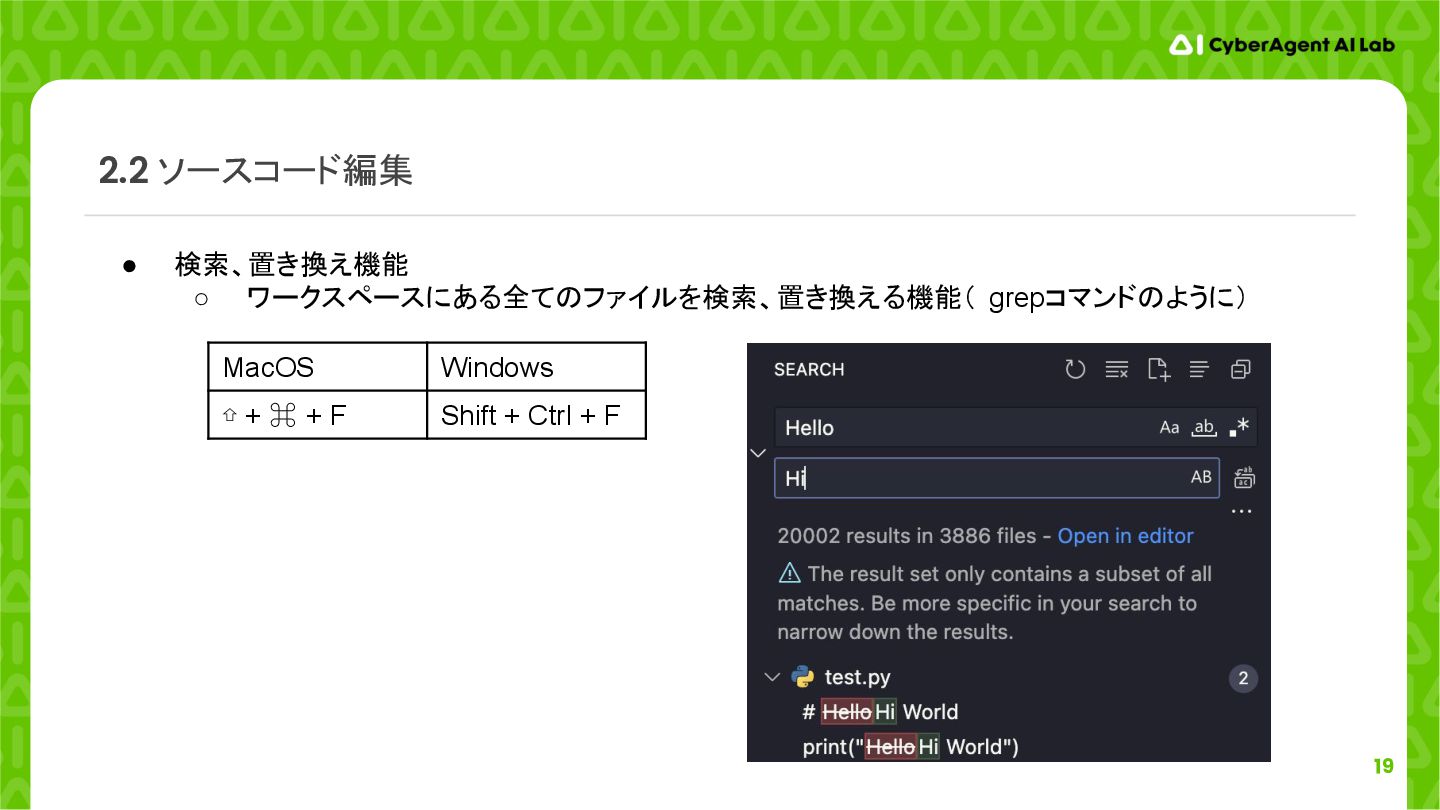Screen dimensions: 1440x810
Task: Open results via the Open in editor link
Action: tap(1126, 536)
